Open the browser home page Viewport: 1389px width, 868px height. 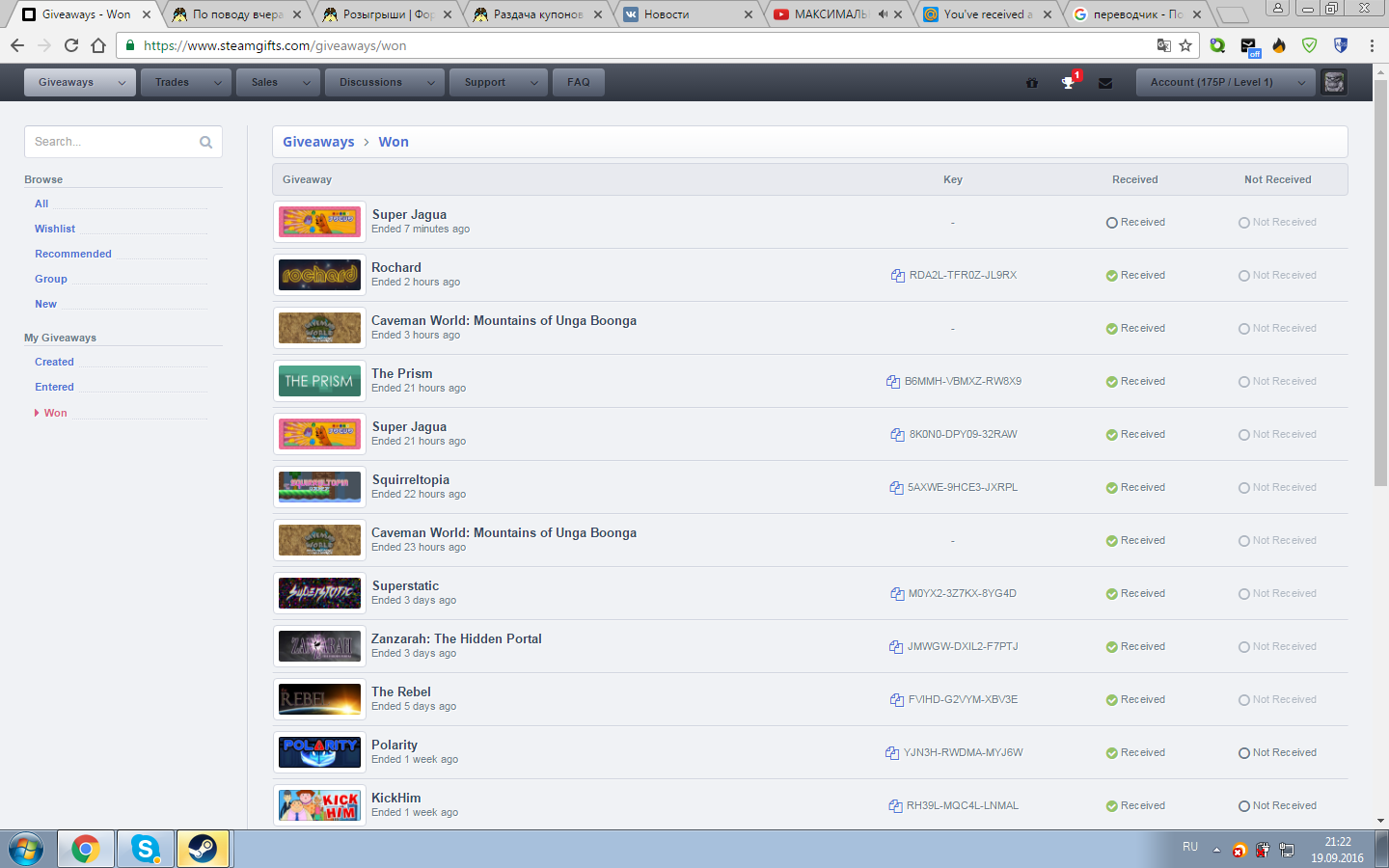click(x=98, y=45)
